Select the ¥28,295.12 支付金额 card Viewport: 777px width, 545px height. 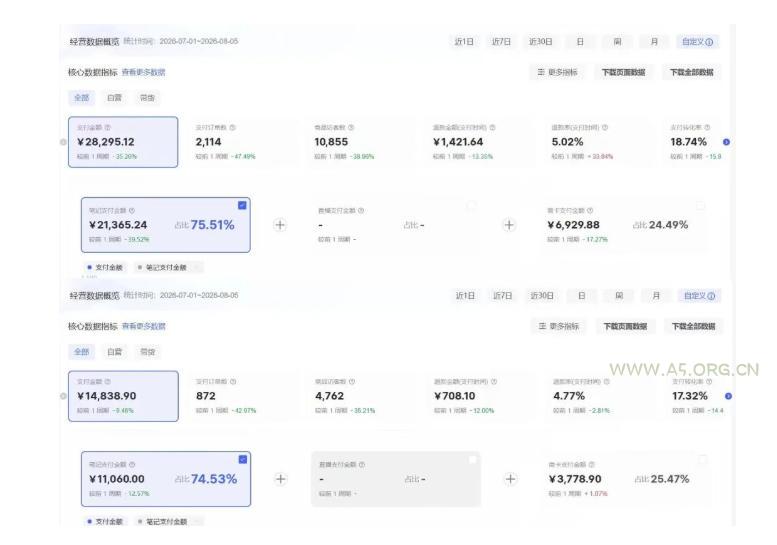pyautogui.click(x=123, y=142)
